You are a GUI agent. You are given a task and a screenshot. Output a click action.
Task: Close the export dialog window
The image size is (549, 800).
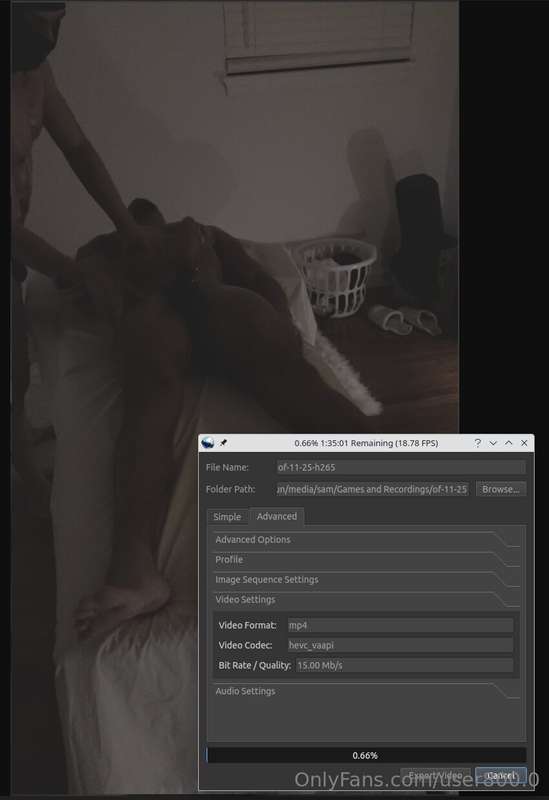pos(524,443)
